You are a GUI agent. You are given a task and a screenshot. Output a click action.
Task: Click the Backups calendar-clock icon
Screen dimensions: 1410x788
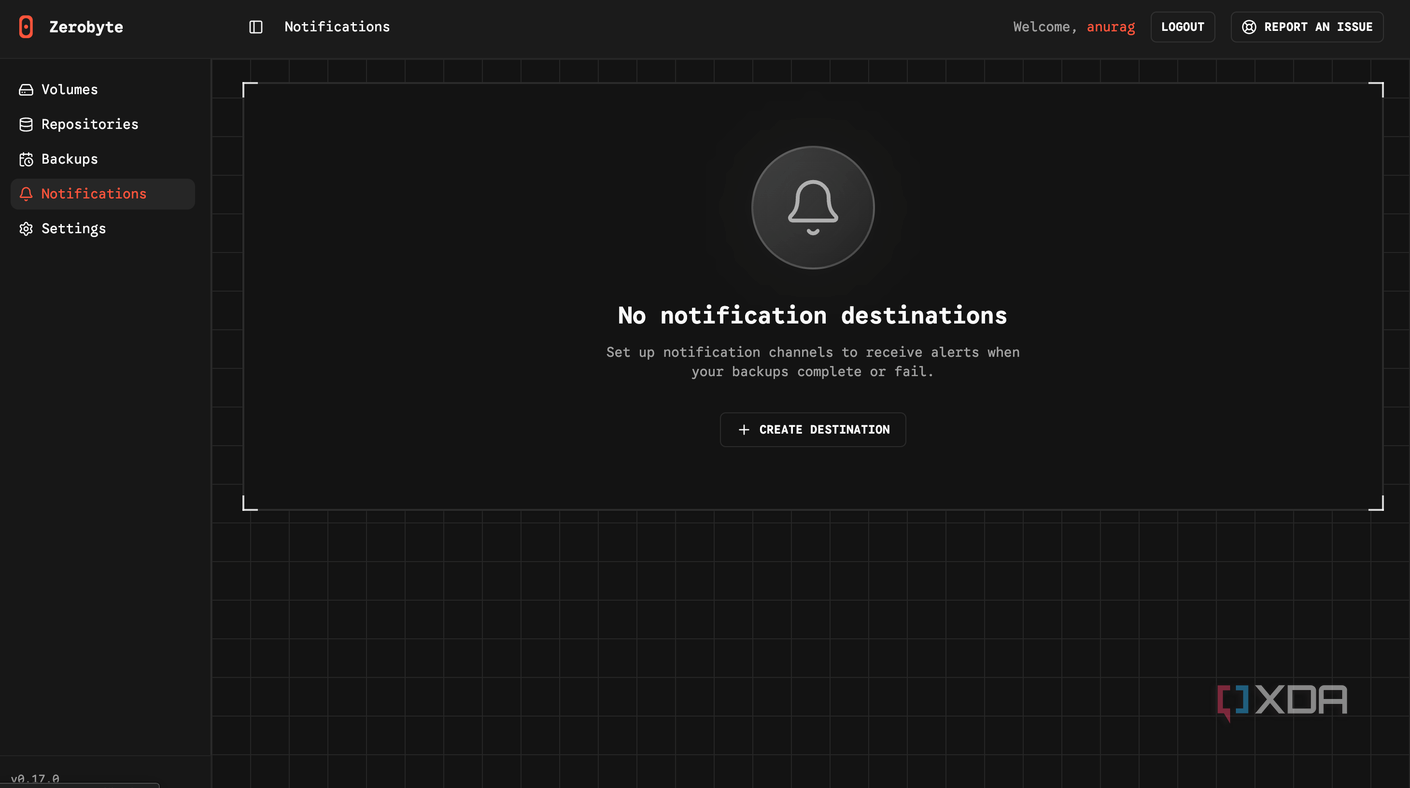(26, 160)
